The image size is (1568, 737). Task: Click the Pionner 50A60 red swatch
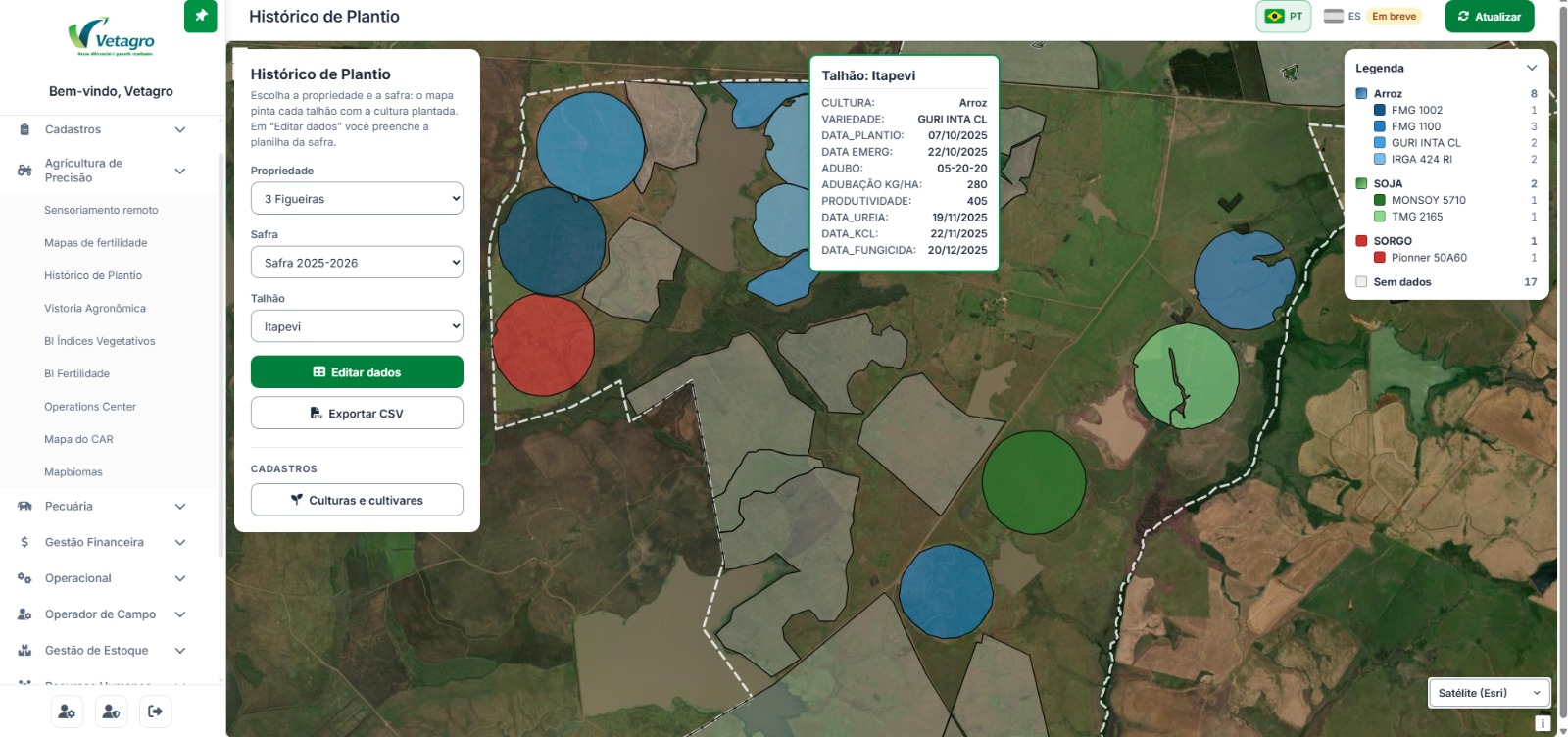point(1380,258)
